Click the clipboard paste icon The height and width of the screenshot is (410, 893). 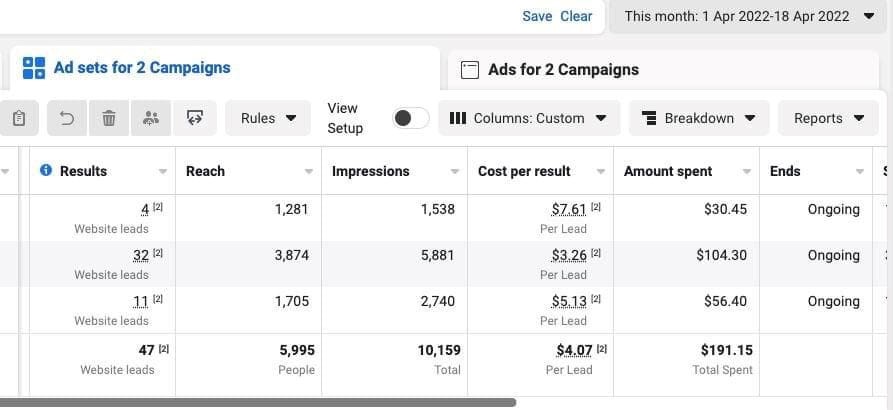tap(19, 118)
